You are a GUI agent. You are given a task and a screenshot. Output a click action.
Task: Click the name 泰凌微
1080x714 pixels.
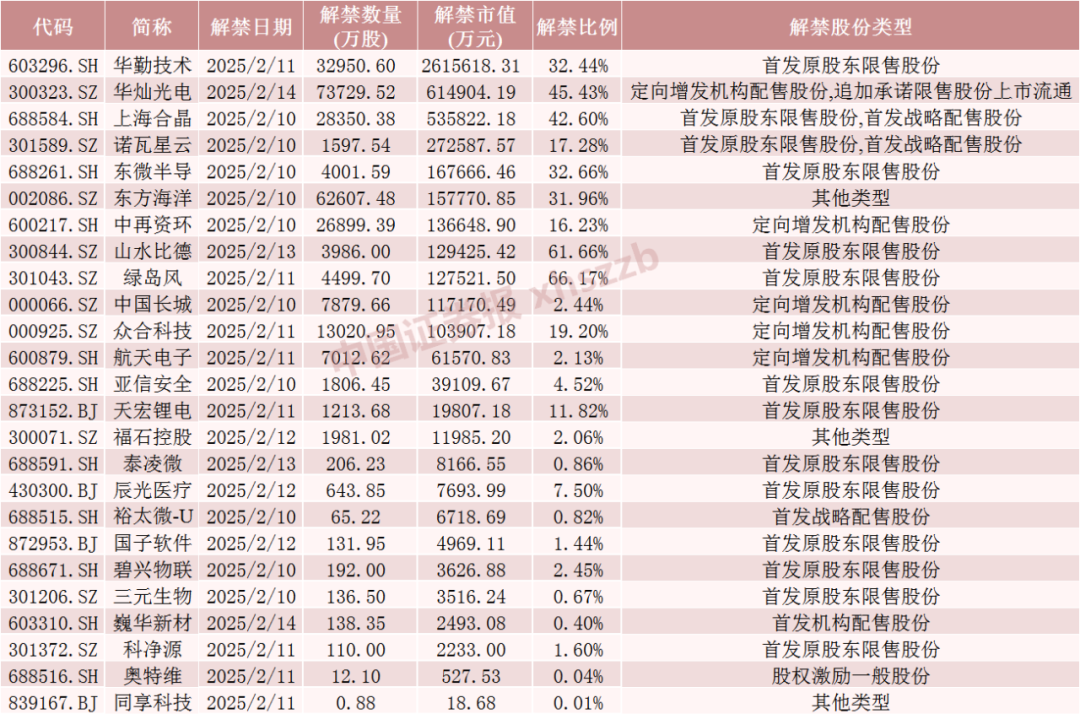click(152, 463)
